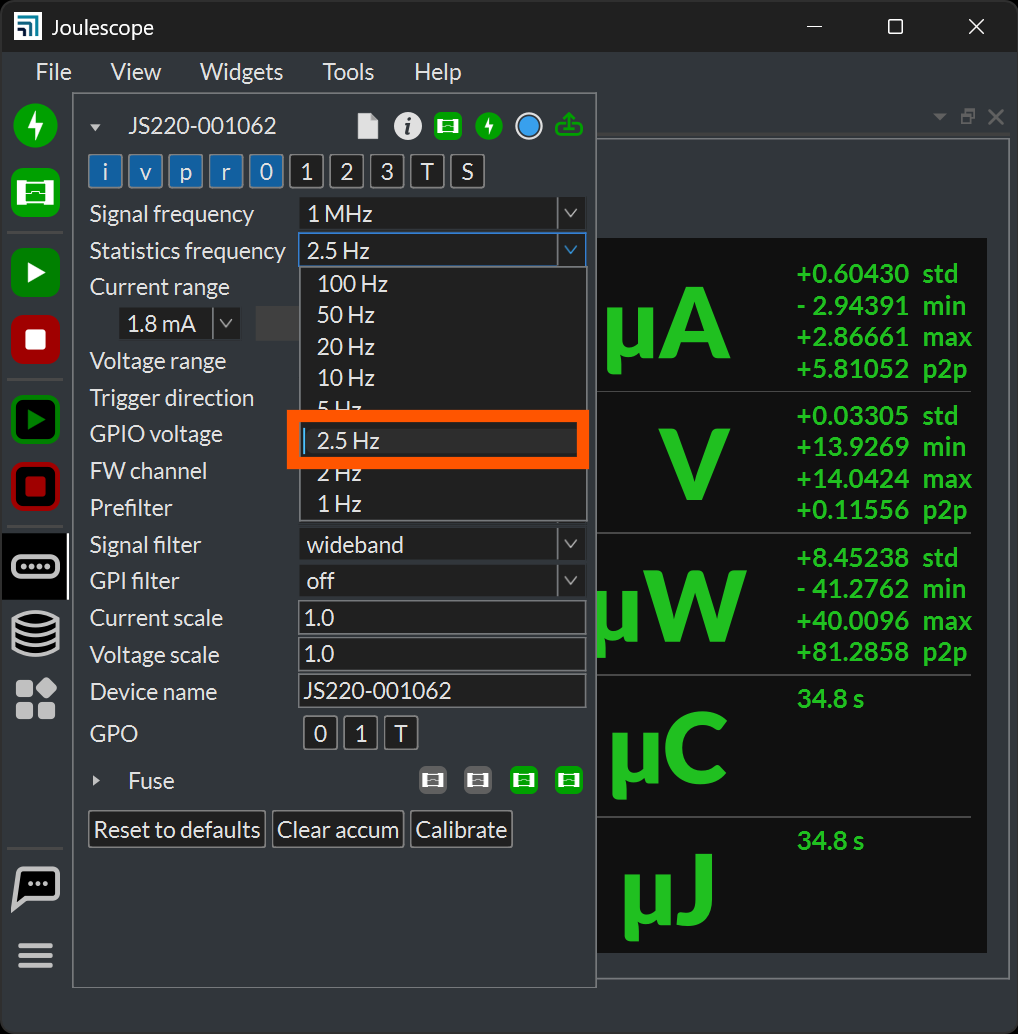Click the hamburger menu sidebar icon
Image resolution: width=1018 pixels, height=1034 pixels.
tap(36, 957)
